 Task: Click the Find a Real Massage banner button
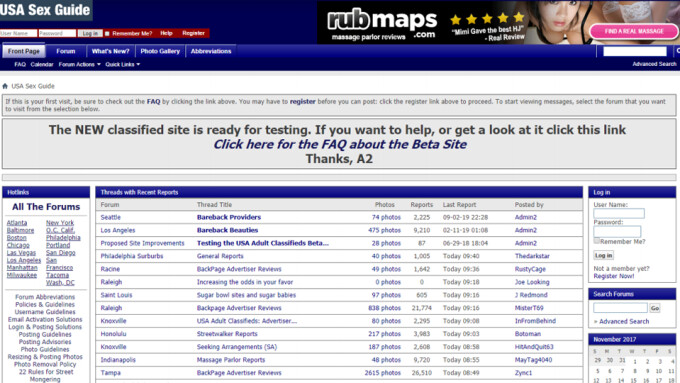[634, 31]
